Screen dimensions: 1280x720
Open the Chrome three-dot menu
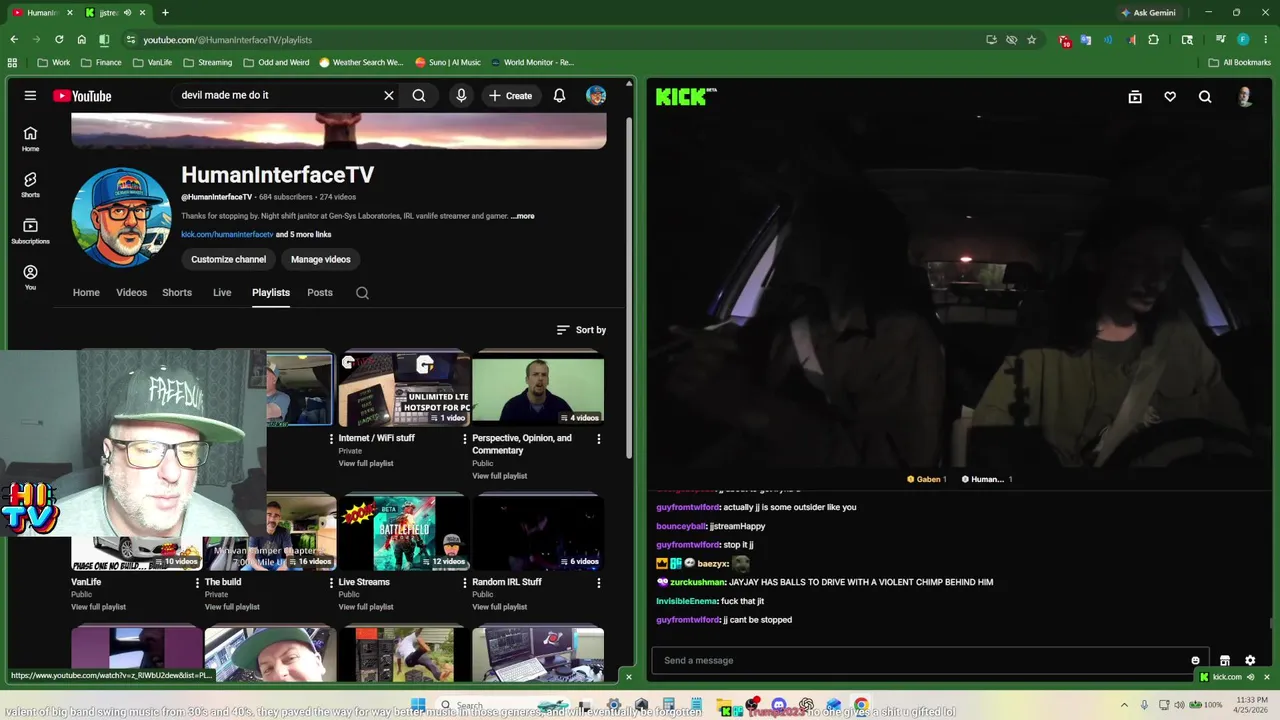pyautogui.click(x=1265, y=40)
